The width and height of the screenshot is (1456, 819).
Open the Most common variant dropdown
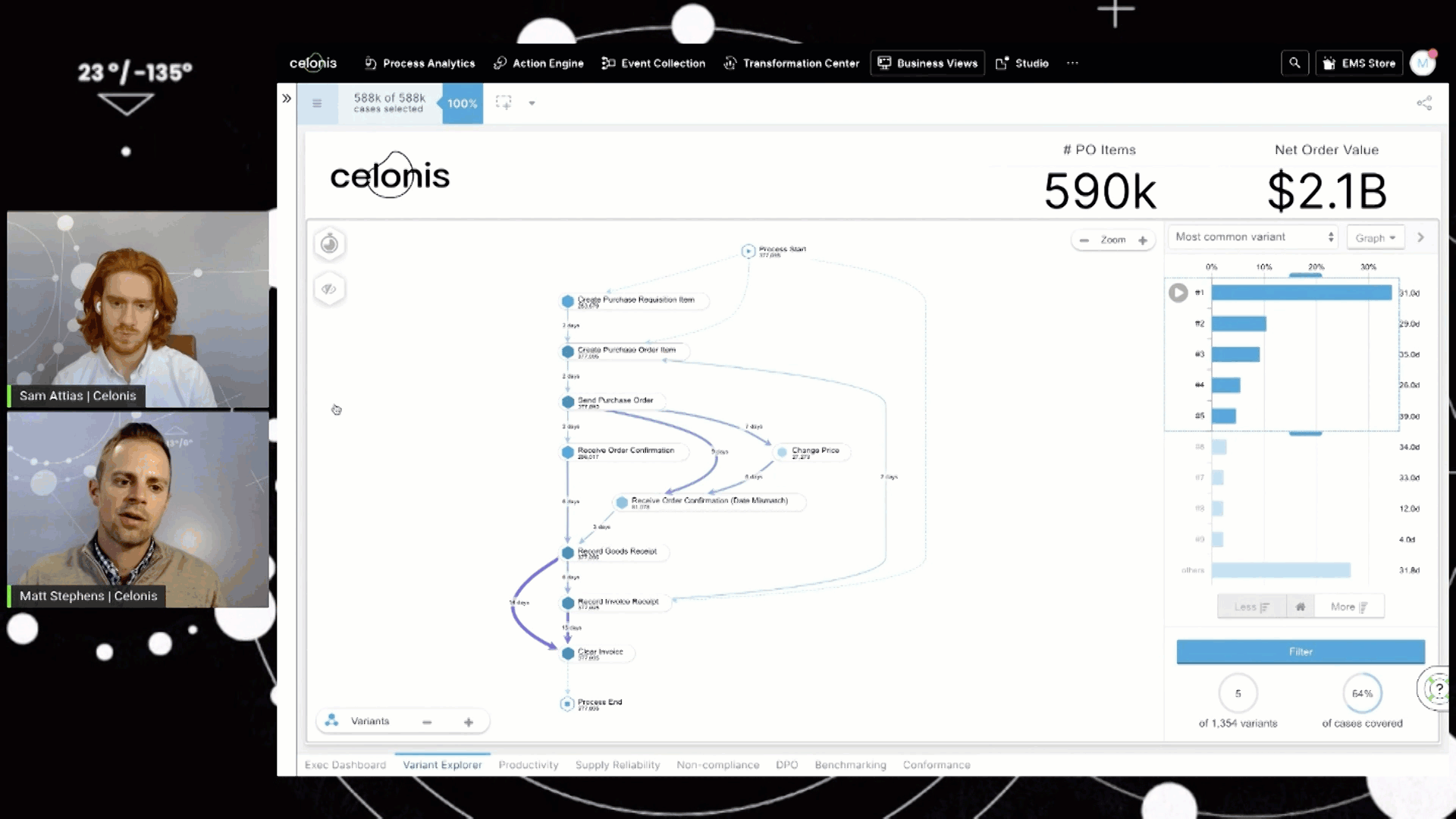click(1251, 237)
